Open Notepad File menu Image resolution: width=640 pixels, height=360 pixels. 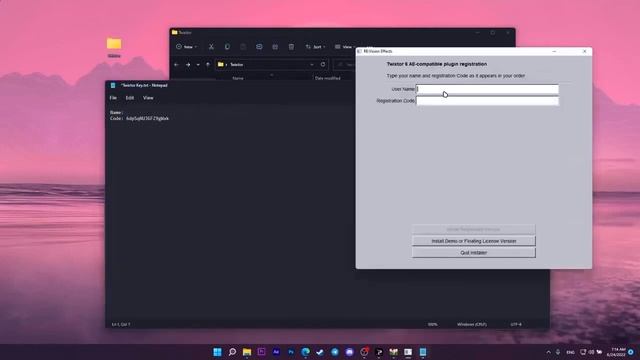113,98
